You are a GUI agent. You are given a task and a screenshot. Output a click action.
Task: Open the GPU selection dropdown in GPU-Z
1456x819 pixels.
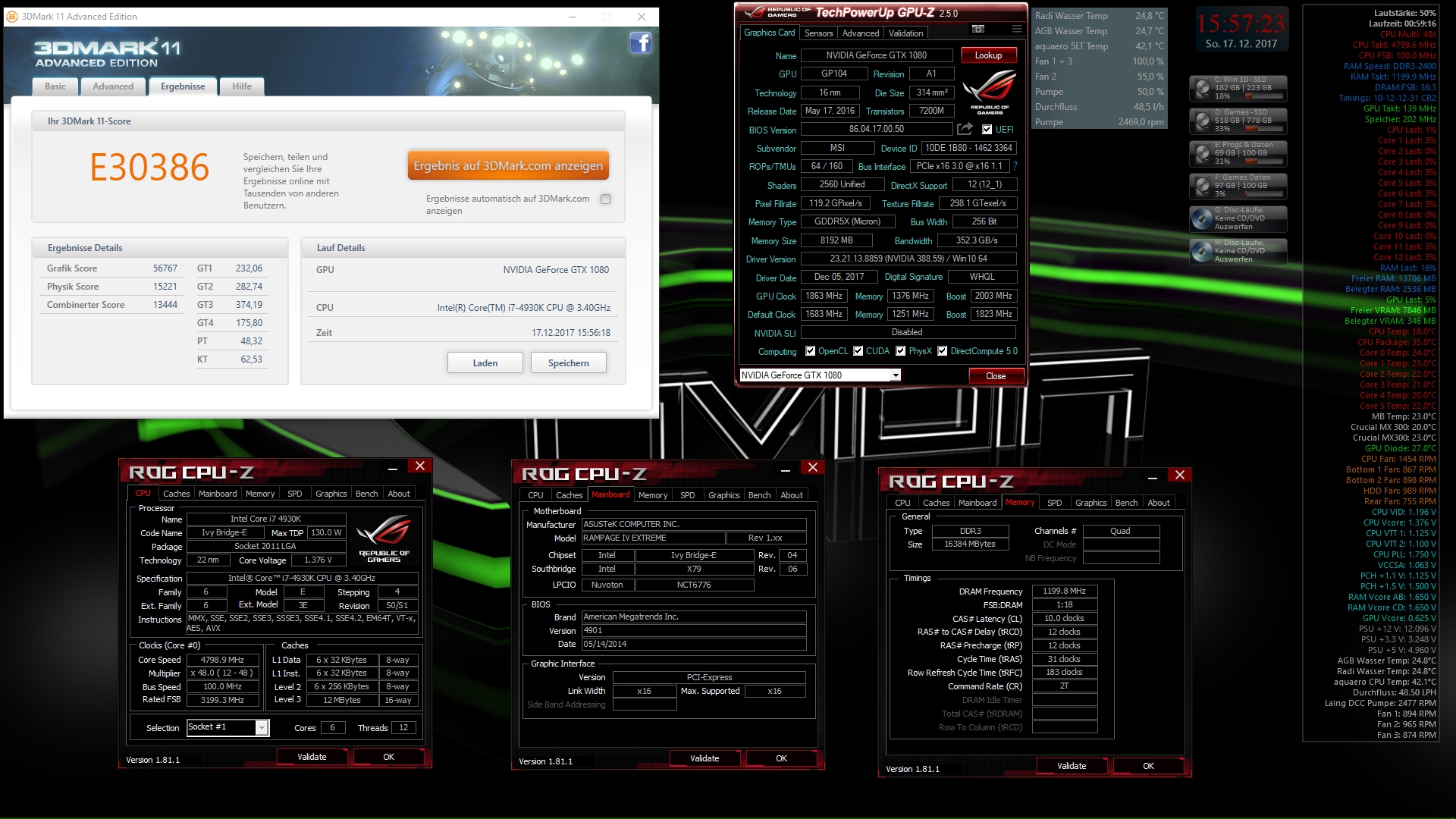point(895,375)
